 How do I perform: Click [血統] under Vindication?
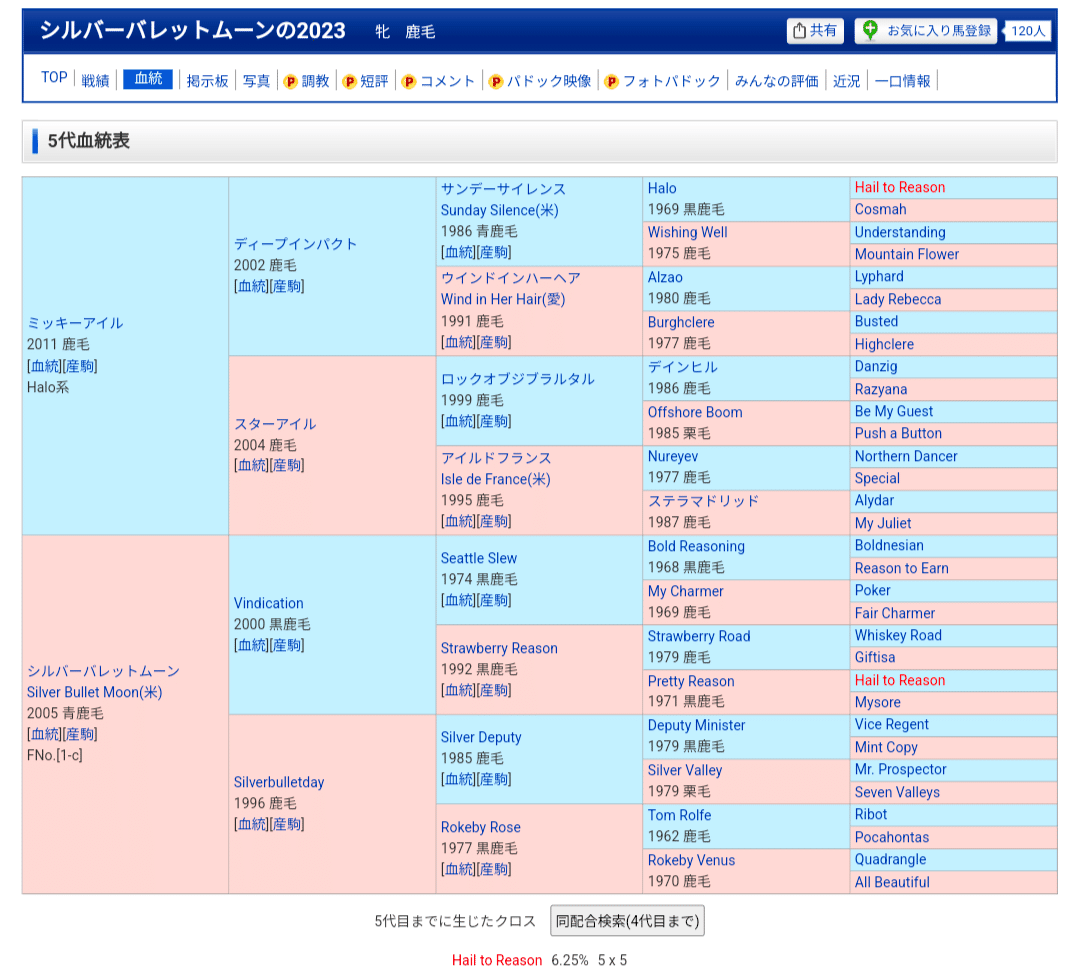click(251, 645)
